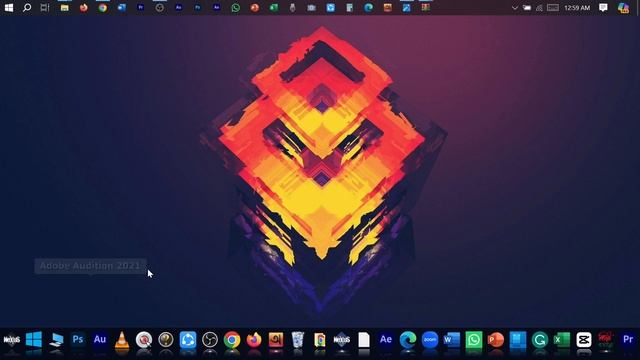This screenshot has width=640, height=360.
Task: Open Task View in the top taskbar
Action: click(x=45, y=7)
